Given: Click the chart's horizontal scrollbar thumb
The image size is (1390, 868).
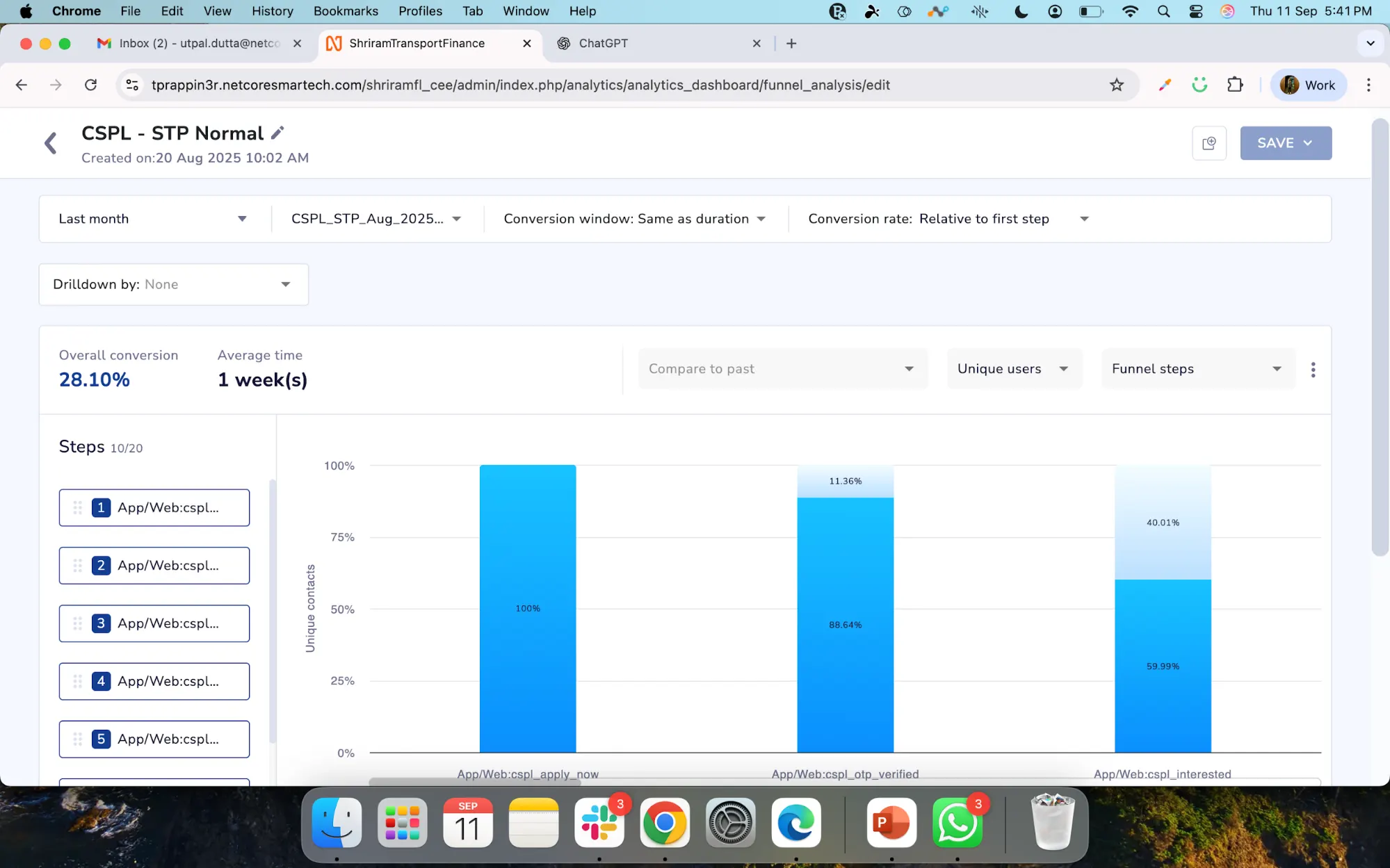Looking at the screenshot, I should (475, 782).
